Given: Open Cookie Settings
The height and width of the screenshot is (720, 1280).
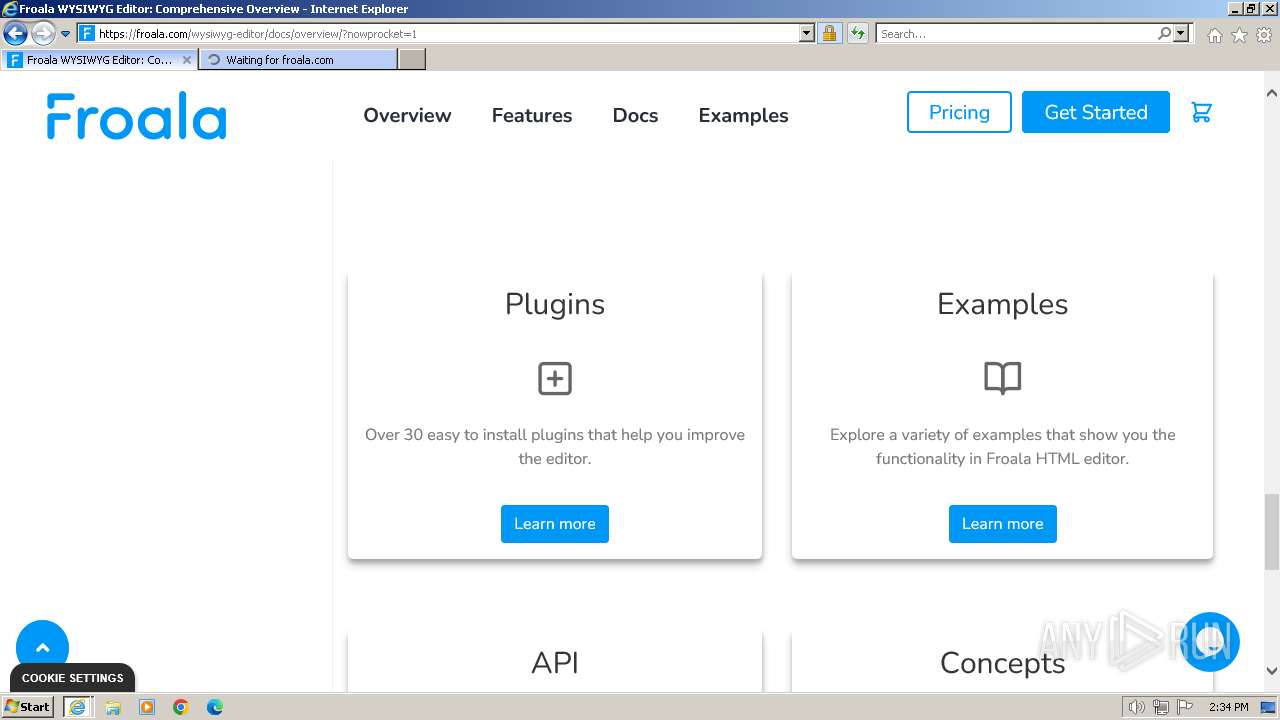Looking at the screenshot, I should [x=72, y=678].
